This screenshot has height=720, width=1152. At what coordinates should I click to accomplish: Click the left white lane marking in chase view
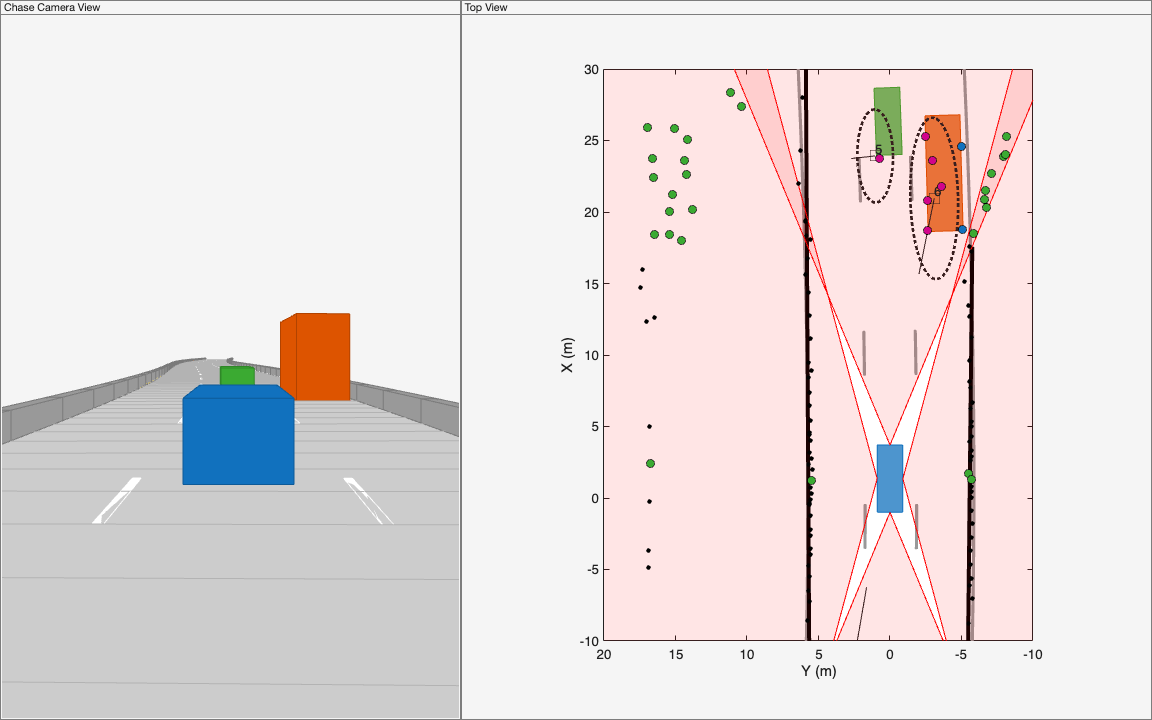pyautogui.click(x=116, y=500)
